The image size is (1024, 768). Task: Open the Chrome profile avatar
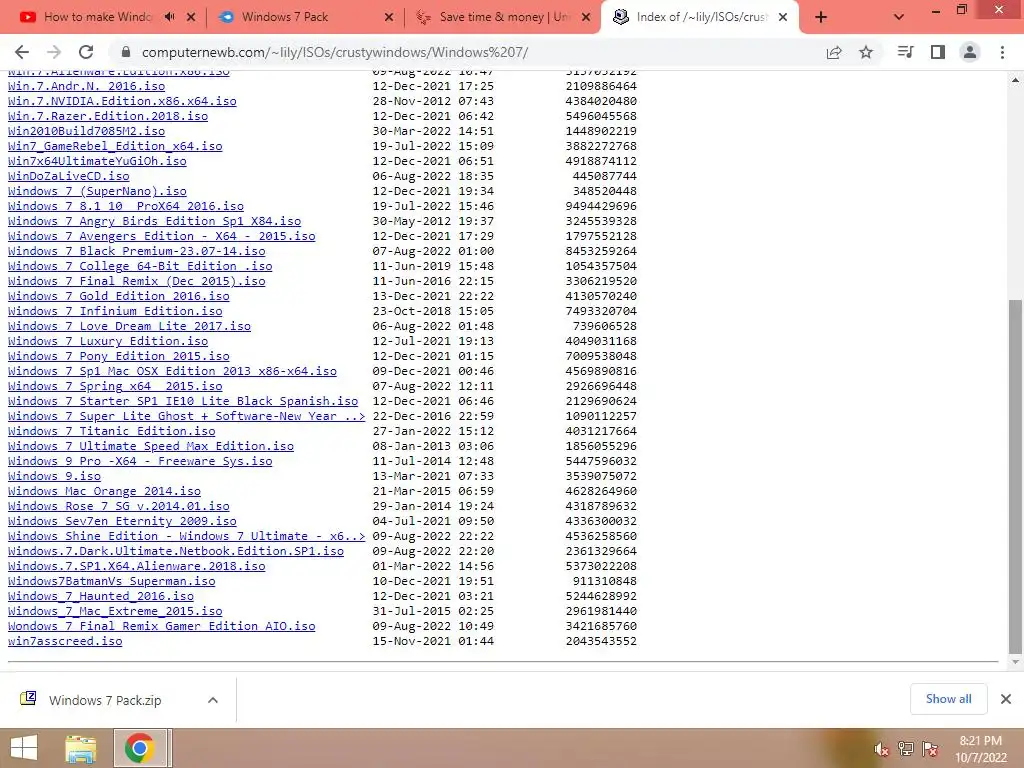pos(970,52)
